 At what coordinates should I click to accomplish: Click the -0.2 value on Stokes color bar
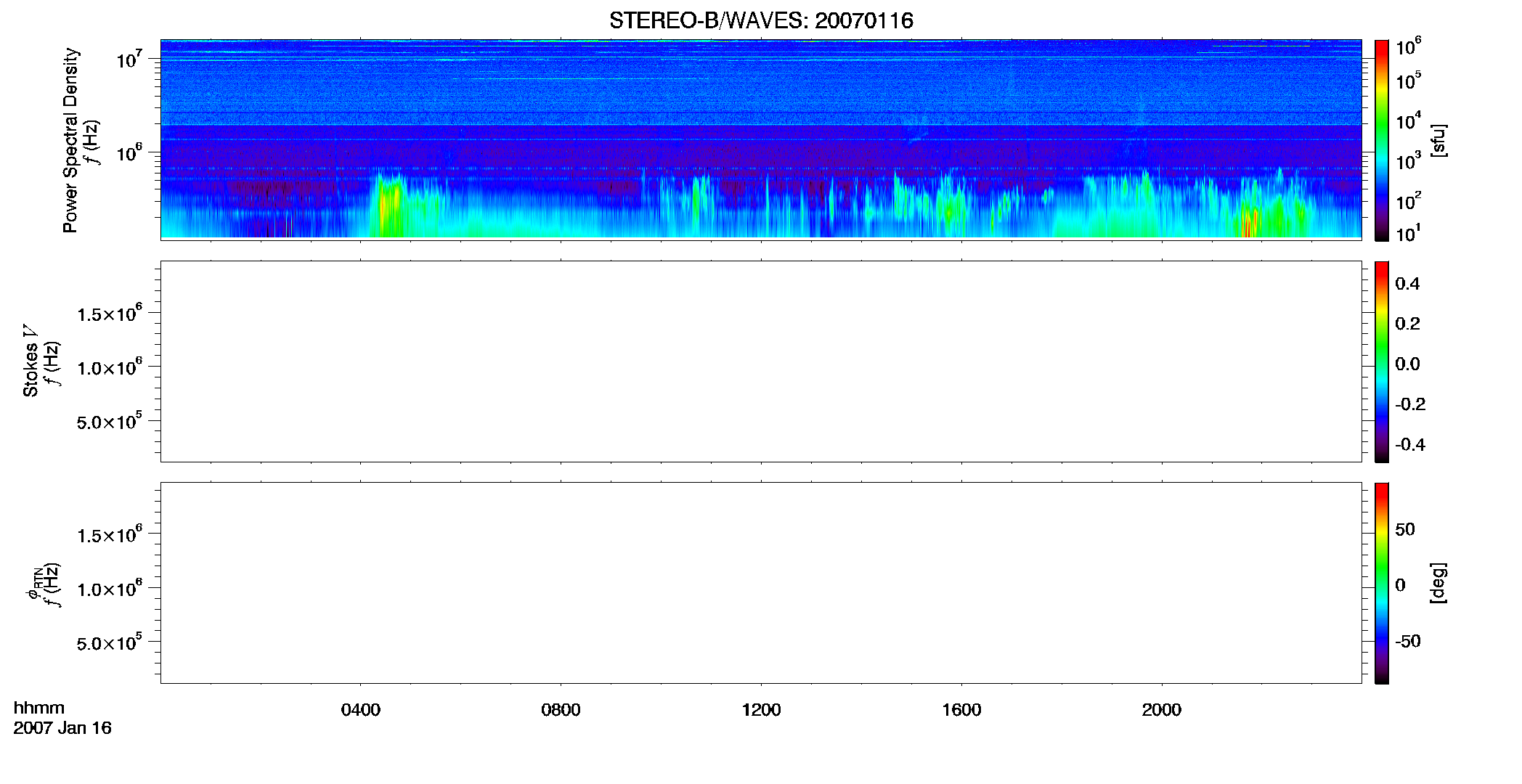pyautogui.click(x=1410, y=404)
